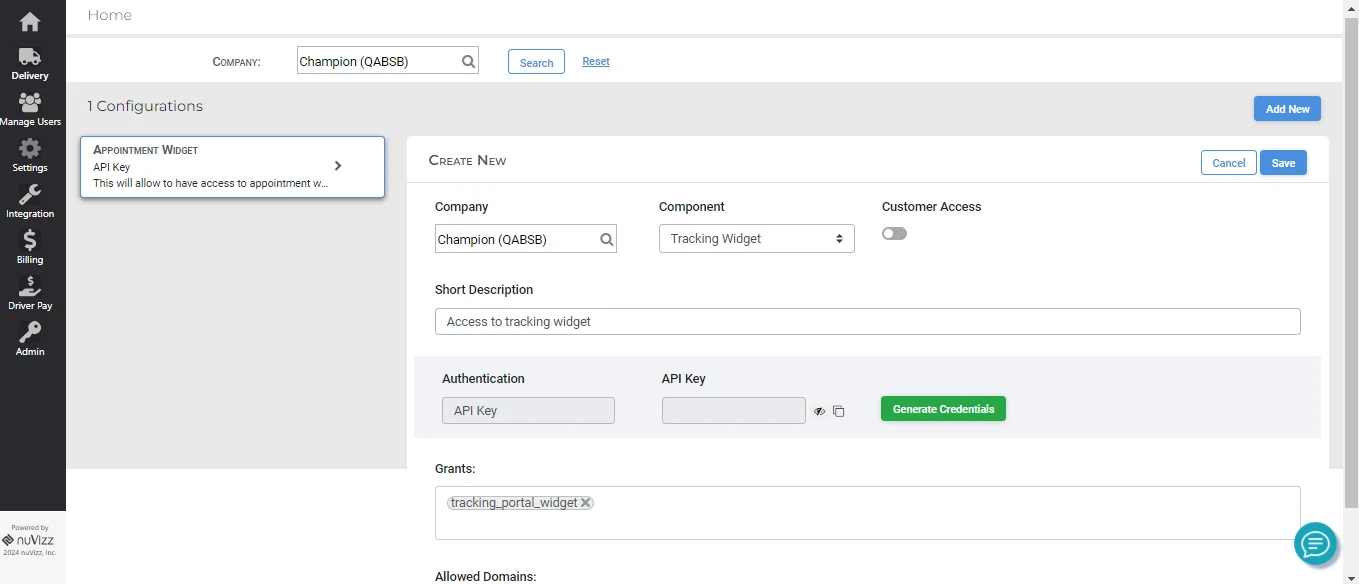Enable the Customer Access toggle
This screenshot has height=584, width=1359.
point(894,234)
